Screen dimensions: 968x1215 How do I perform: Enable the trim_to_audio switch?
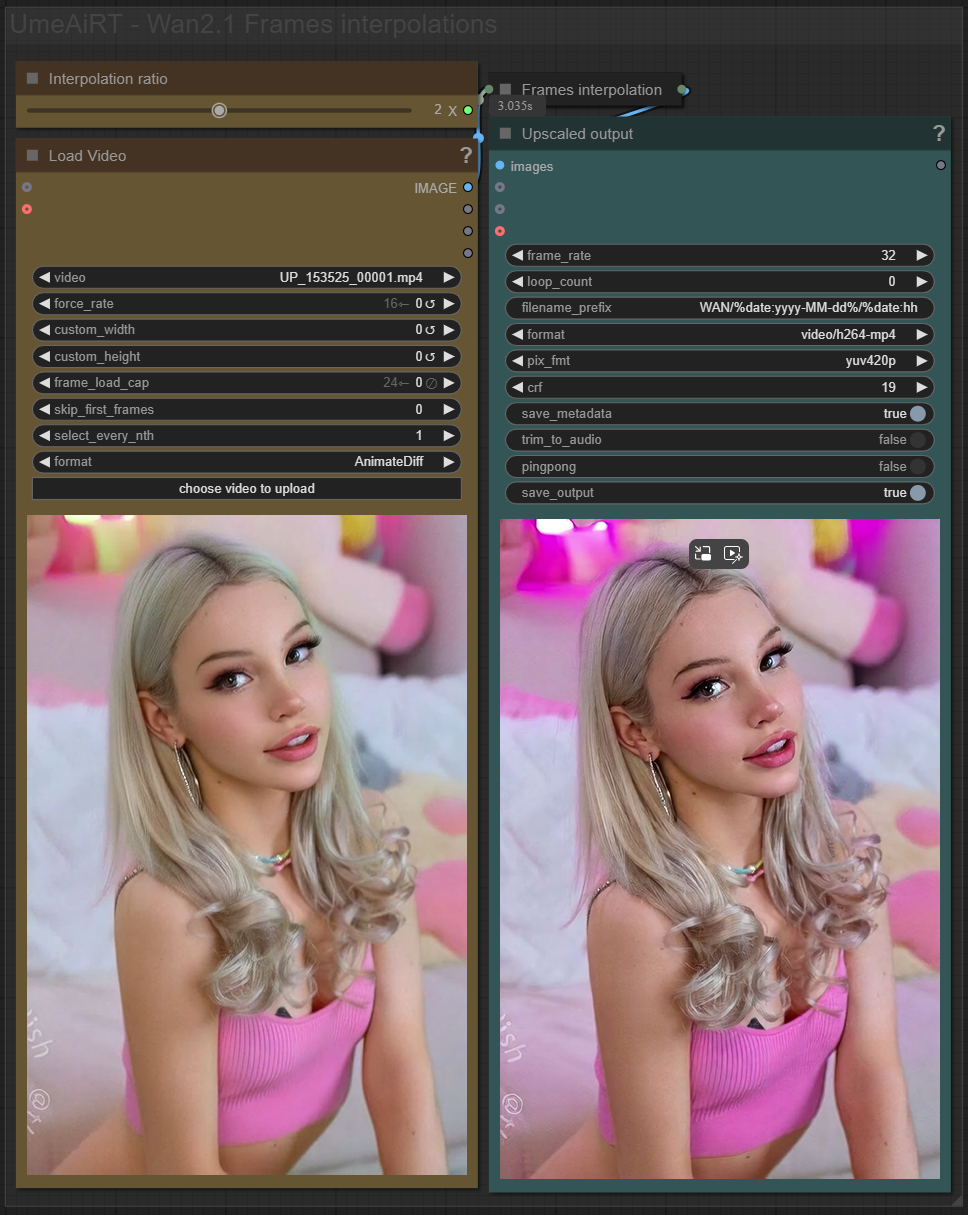(918, 439)
